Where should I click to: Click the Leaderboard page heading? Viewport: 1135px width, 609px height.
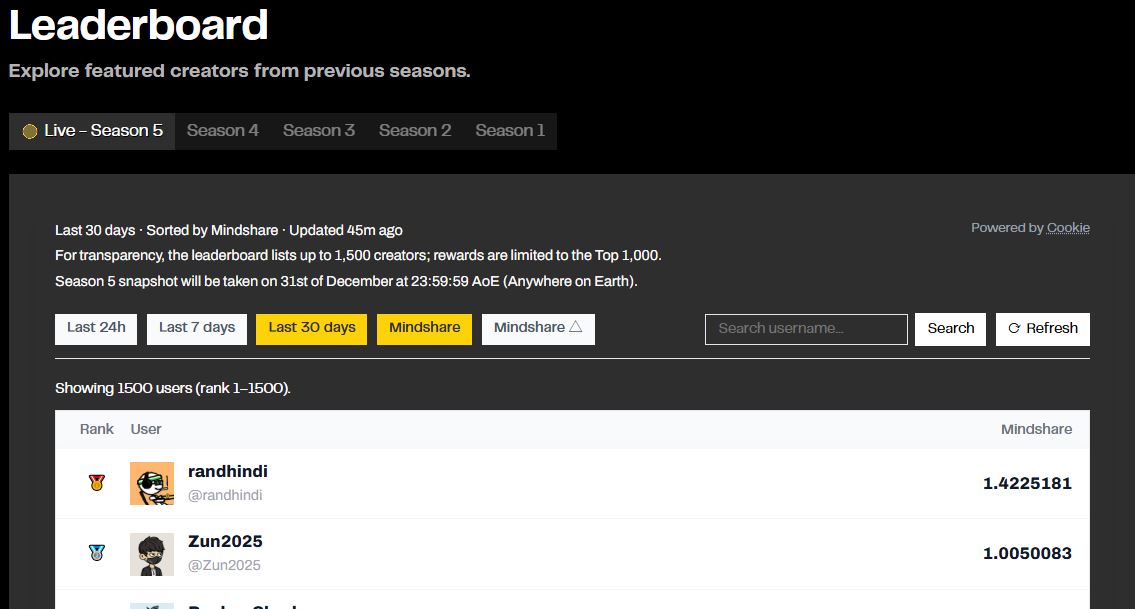pos(138,25)
